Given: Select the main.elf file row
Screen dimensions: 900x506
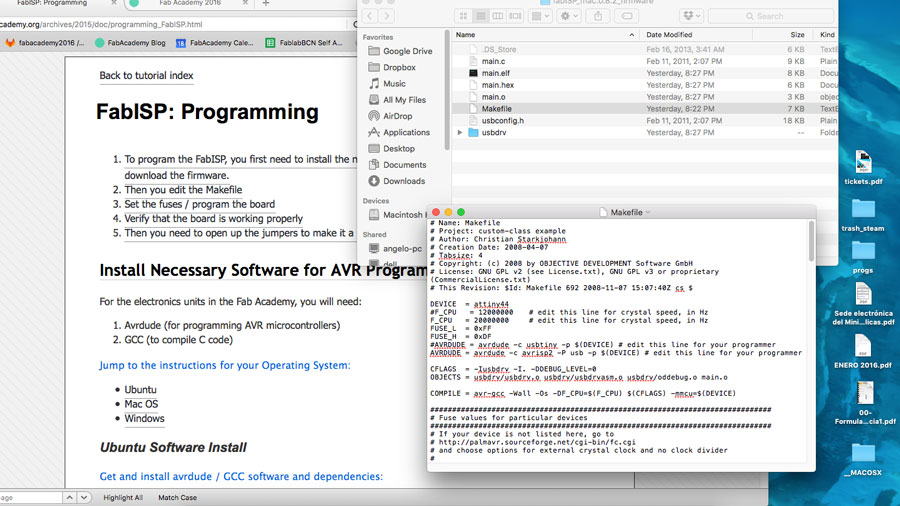Looking at the screenshot, I should (x=645, y=73).
